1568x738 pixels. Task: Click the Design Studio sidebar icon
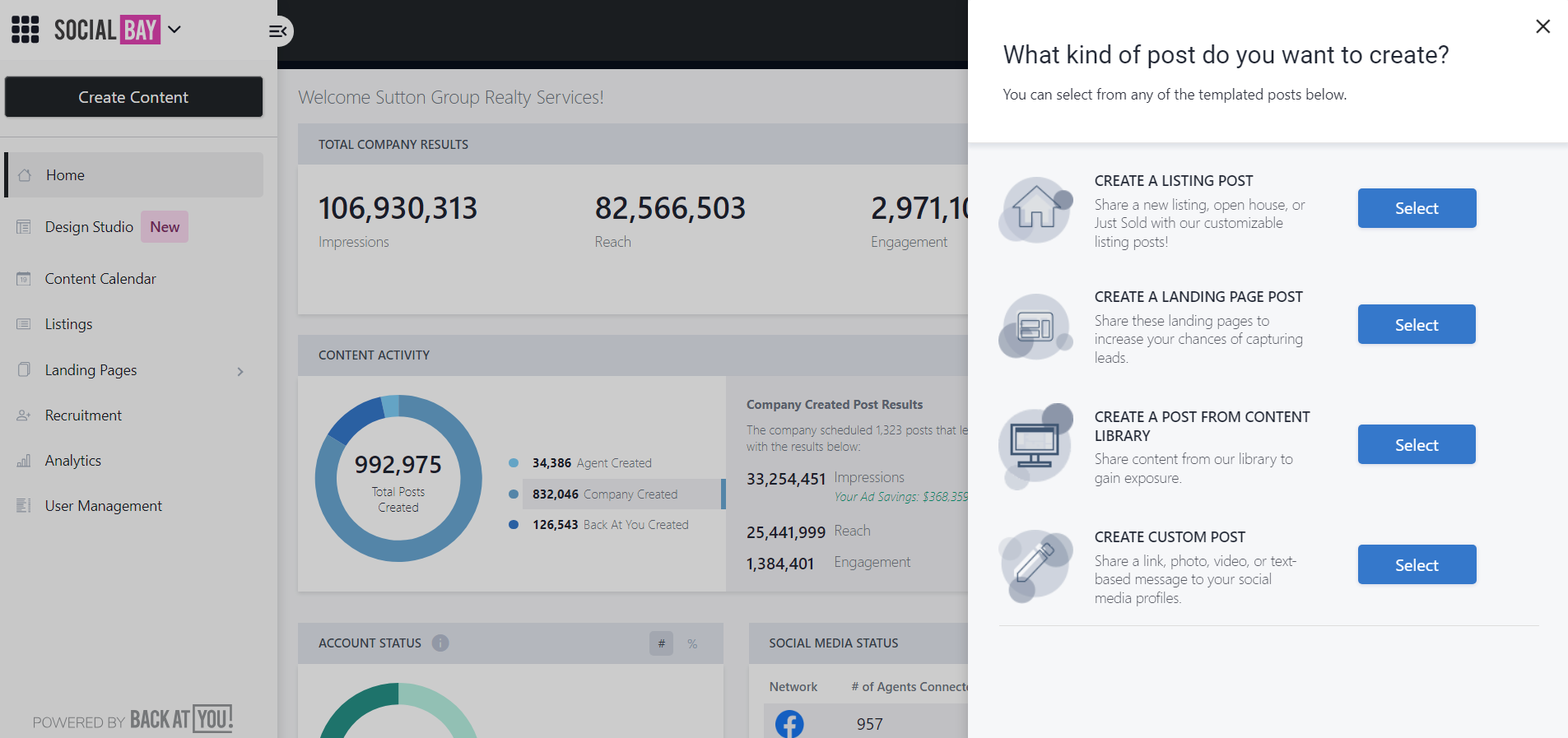pyautogui.click(x=24, y=227)
